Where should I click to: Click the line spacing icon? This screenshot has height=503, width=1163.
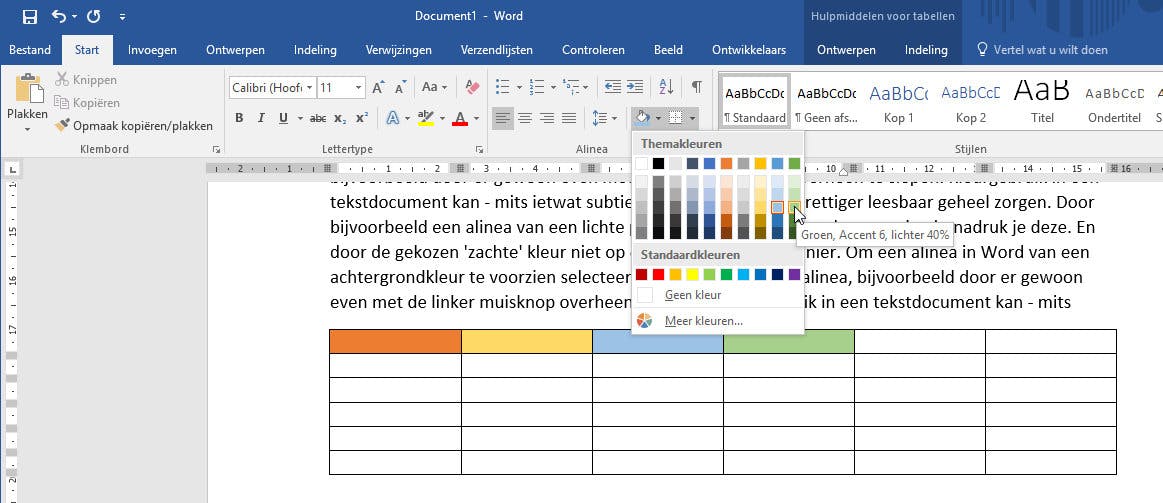pyautogui.click(x=599, y=118)
